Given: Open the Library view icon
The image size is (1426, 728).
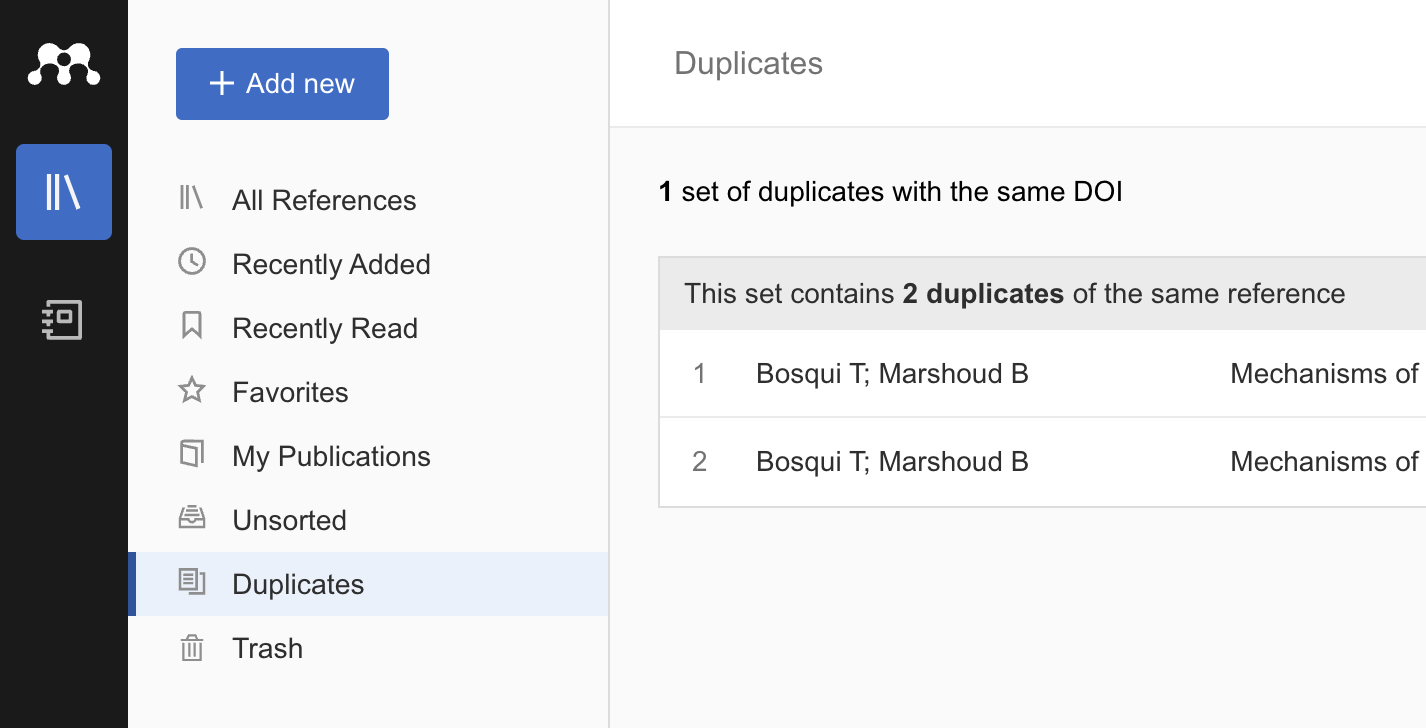Looking at the screenshot, I should click(64, 192).
